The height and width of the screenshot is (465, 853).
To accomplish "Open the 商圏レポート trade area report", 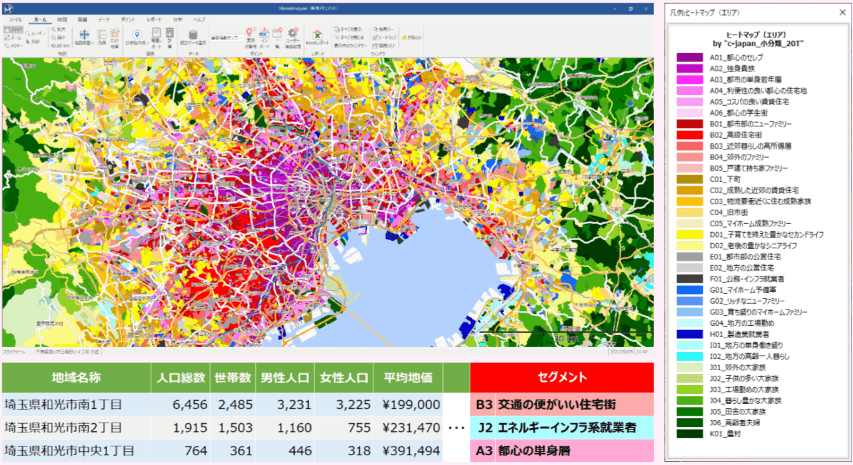I will coord(156,38).
